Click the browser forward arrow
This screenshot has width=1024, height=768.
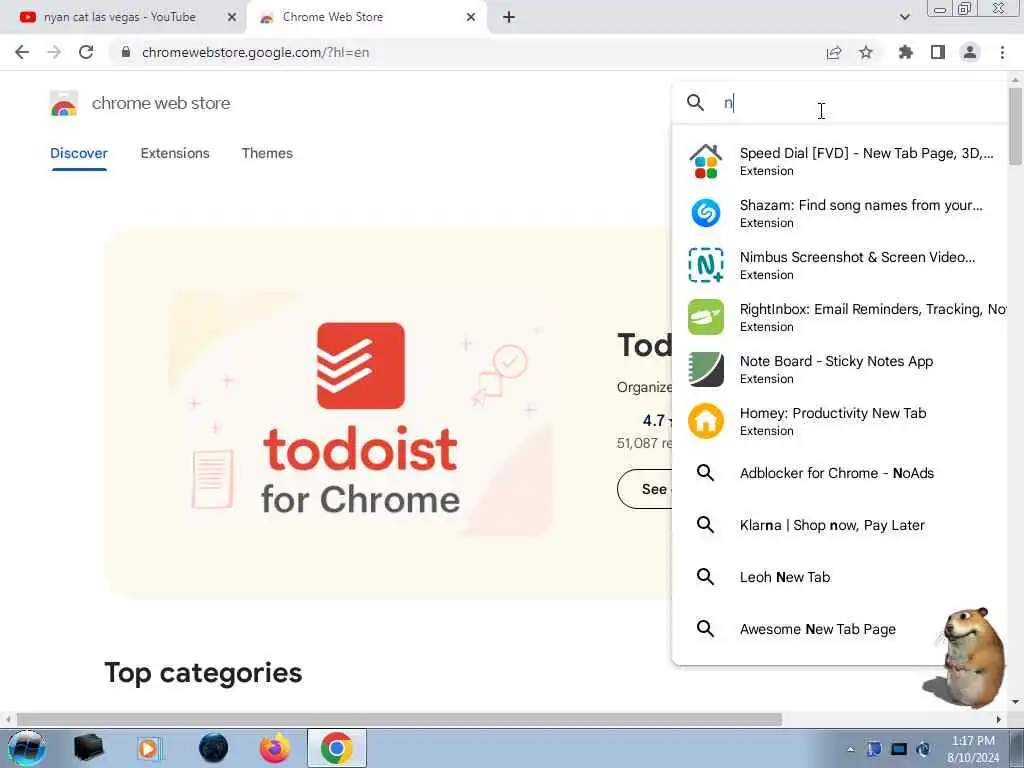(x=54, y=52)
